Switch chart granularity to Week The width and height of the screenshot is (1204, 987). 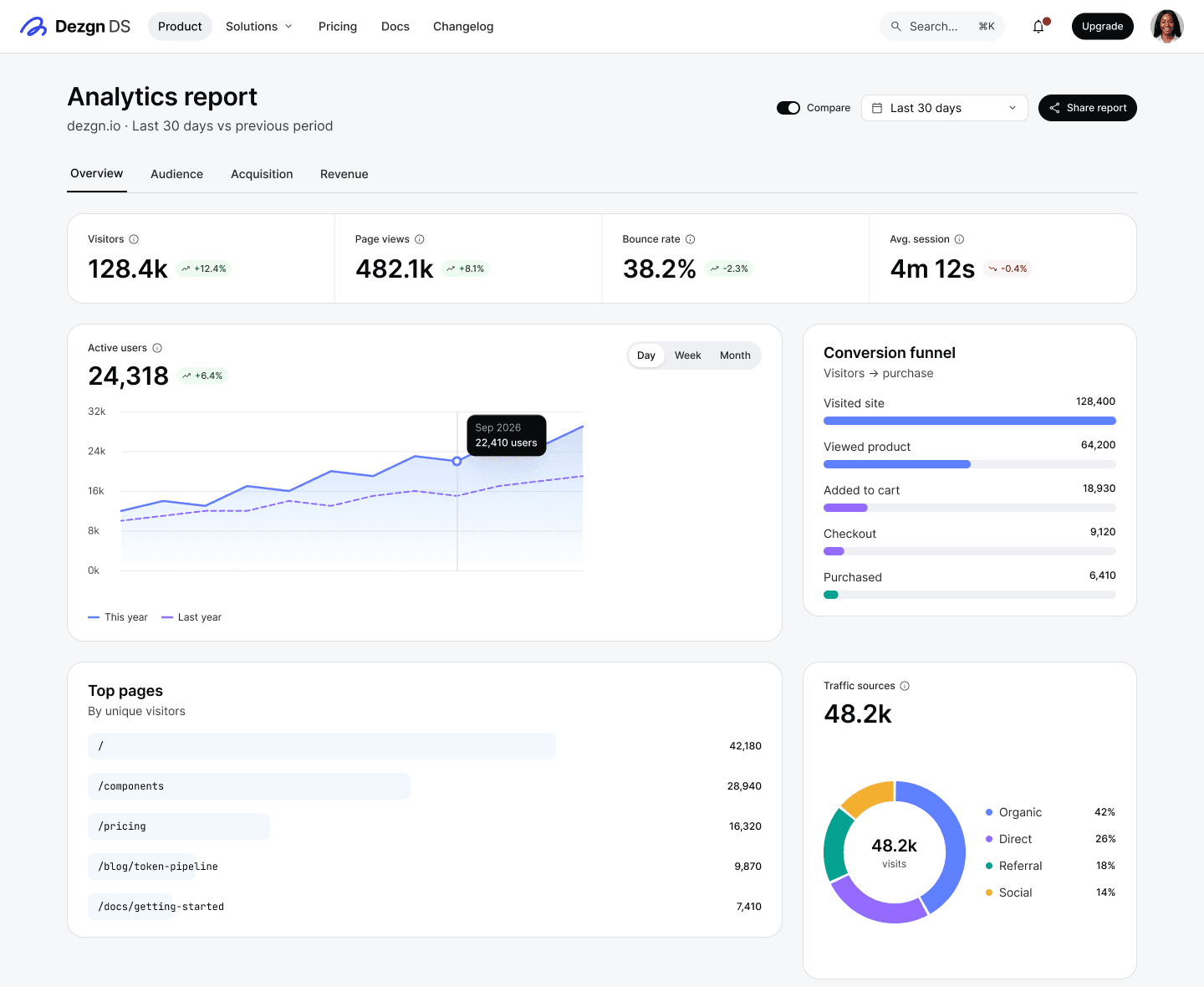click(688, 355)
